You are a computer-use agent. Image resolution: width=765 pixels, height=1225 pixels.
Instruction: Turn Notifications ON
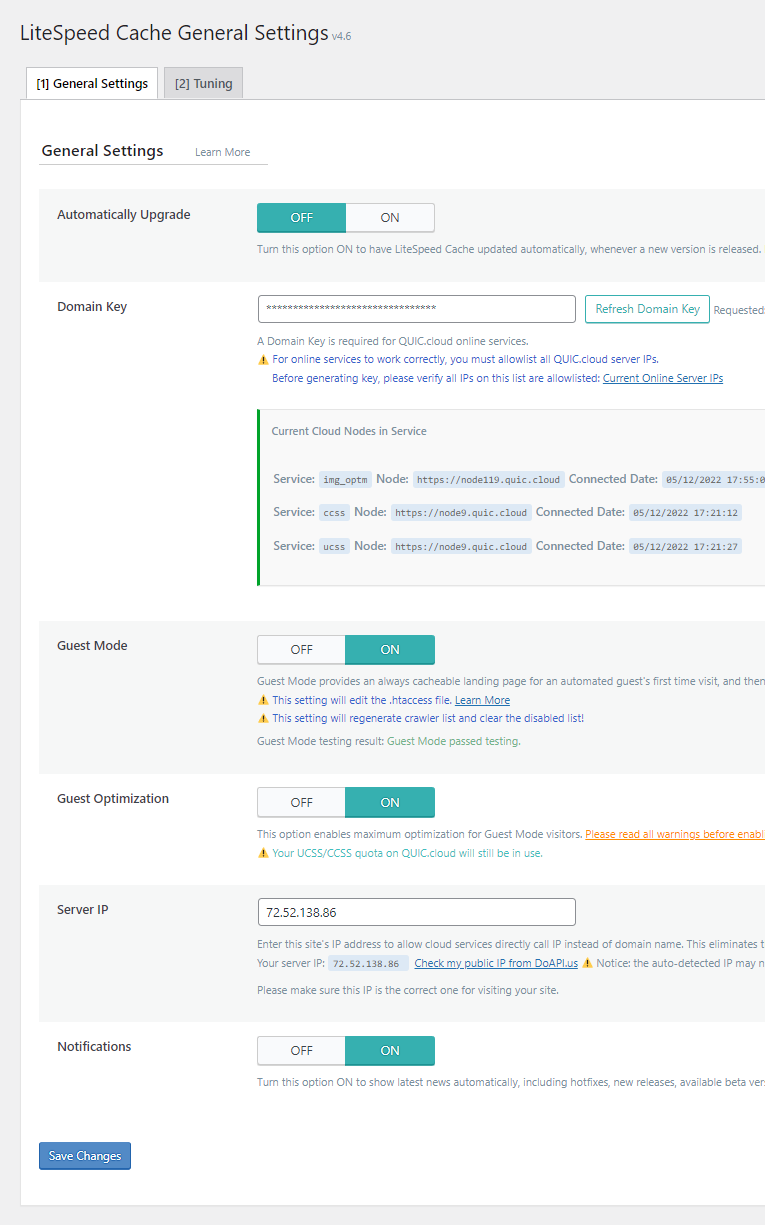pyautogui.click(x=390, y=1050)
